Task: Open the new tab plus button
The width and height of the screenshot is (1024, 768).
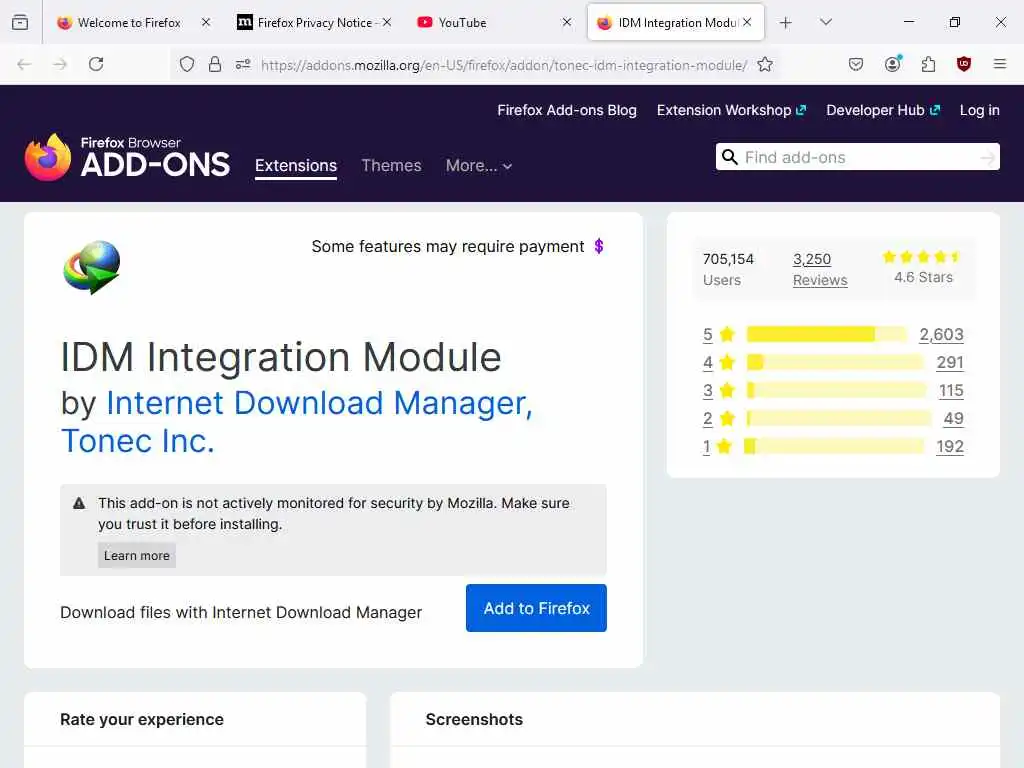Action: tap(786, 22)
